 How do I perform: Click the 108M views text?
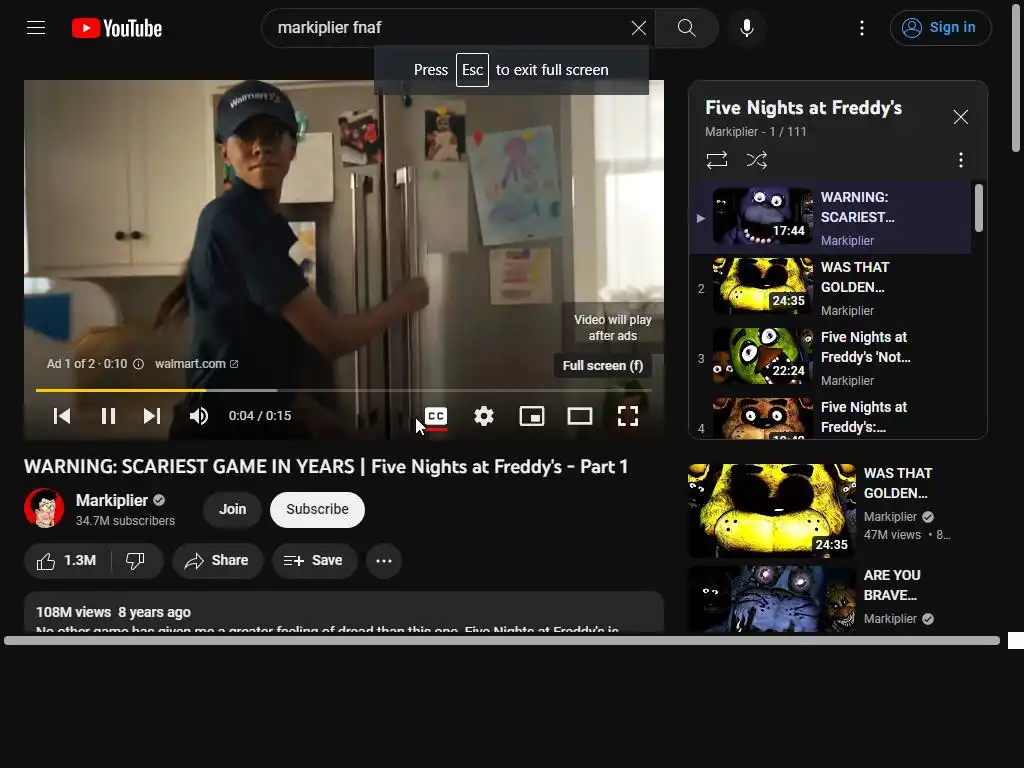click(x=73, y=613)
